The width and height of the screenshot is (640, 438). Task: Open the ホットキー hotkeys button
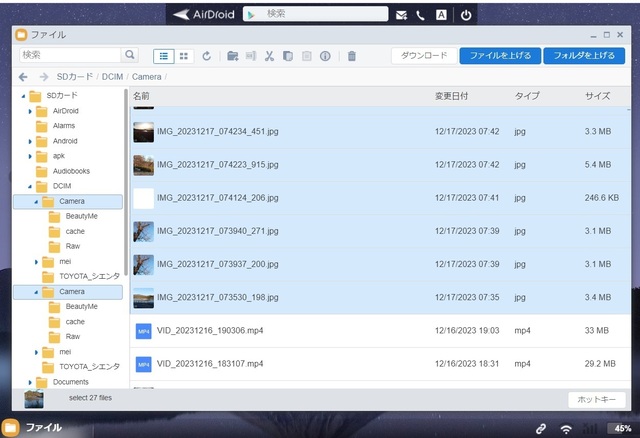596,400
